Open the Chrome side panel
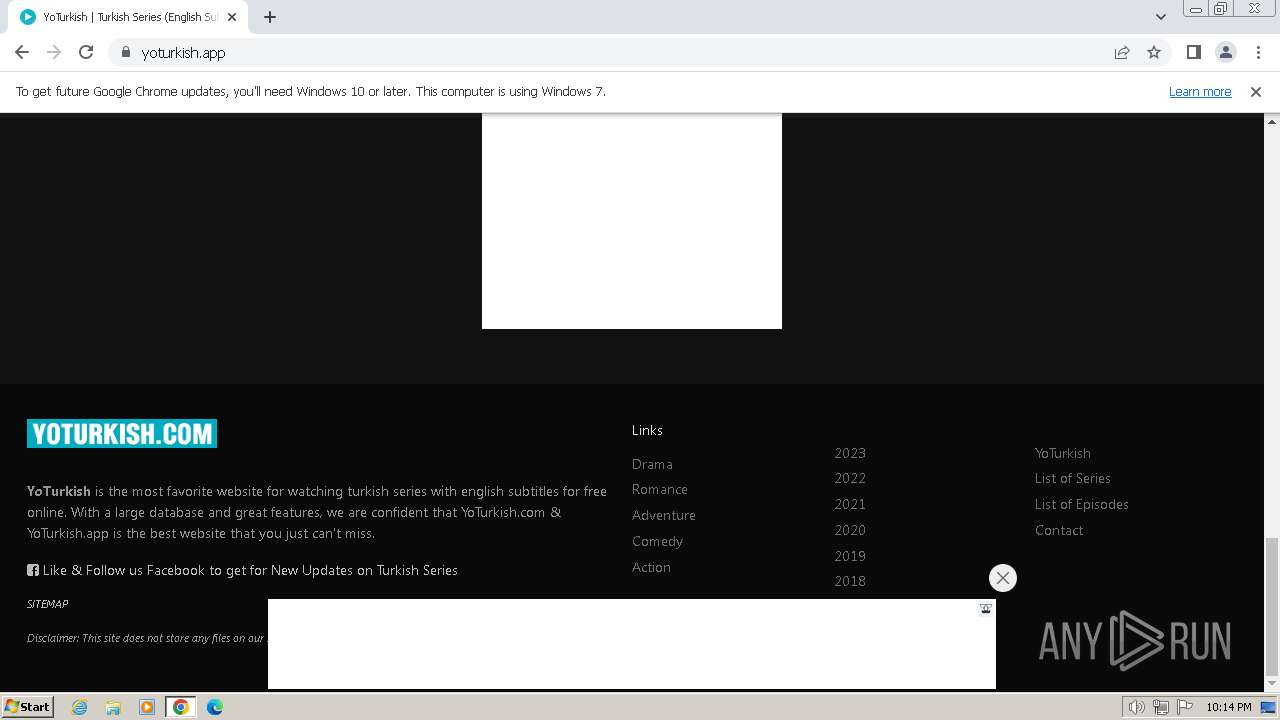This screenshot has height=720, width=1280. [x=1193, y=52]
